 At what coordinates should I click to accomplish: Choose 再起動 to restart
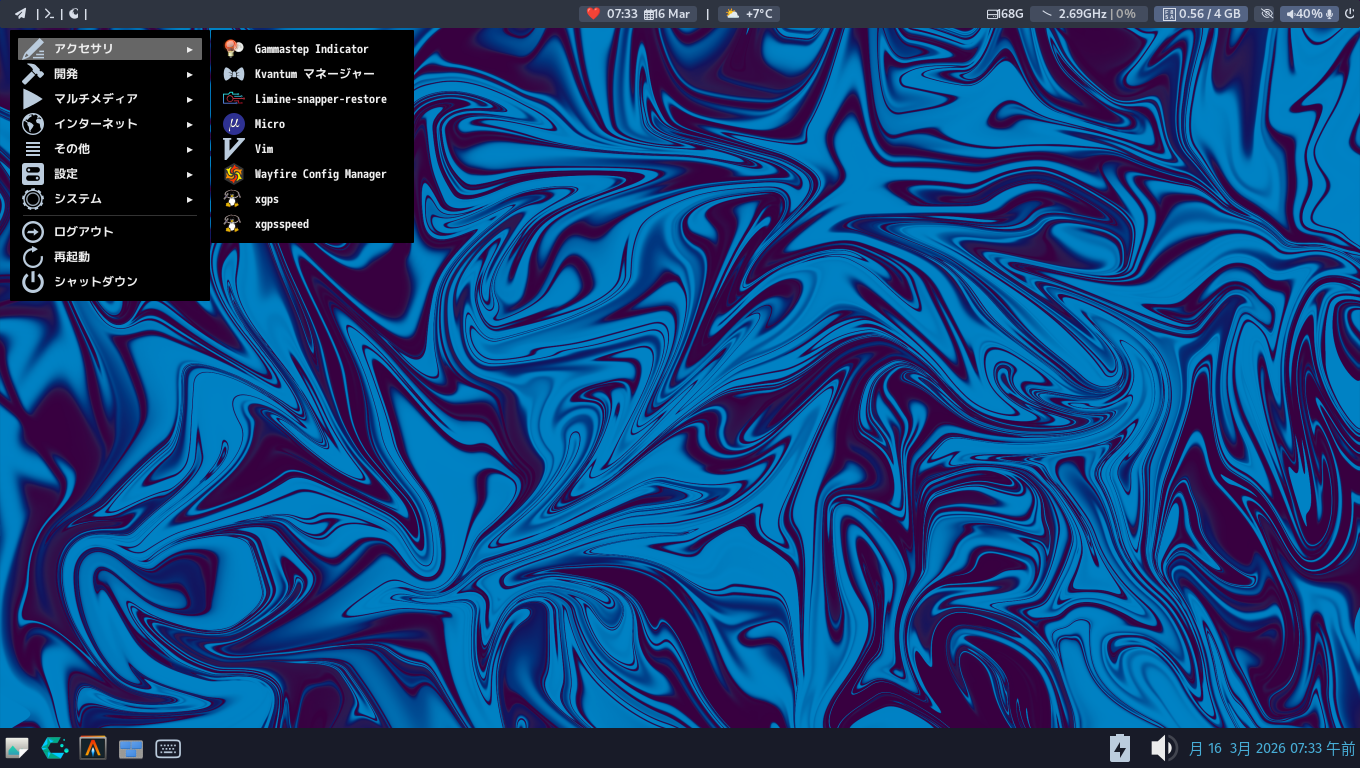(x=110, y=257)
